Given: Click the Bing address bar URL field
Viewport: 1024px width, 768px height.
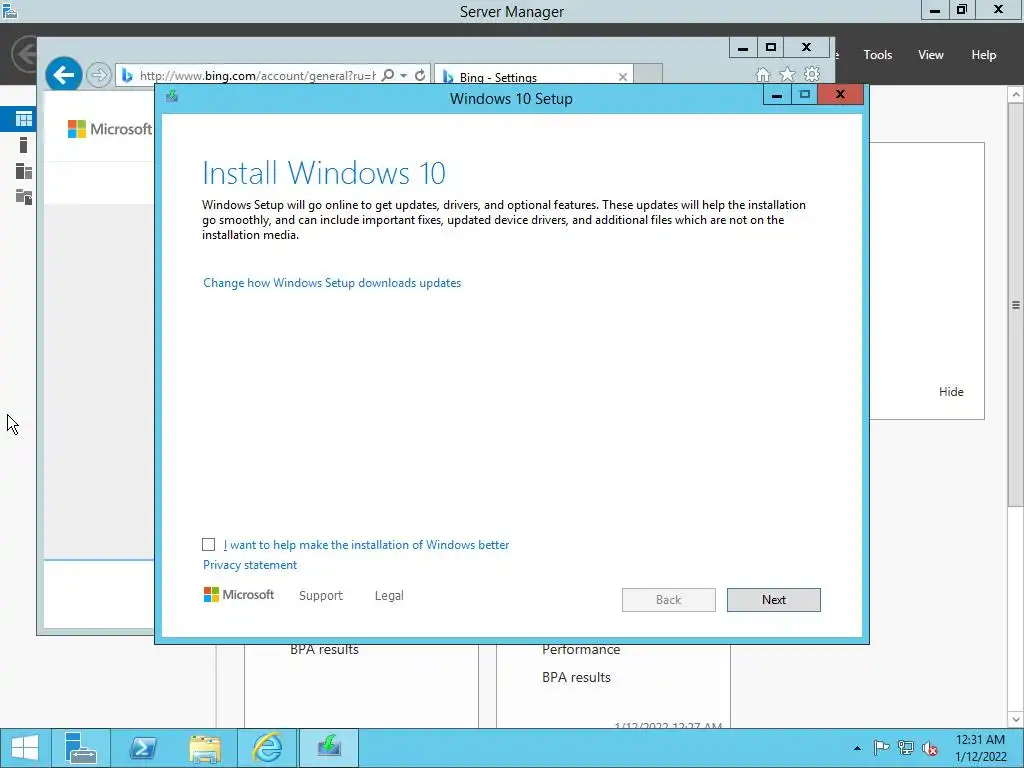Looking at the screenshot, I should click(x=257, y=76).
